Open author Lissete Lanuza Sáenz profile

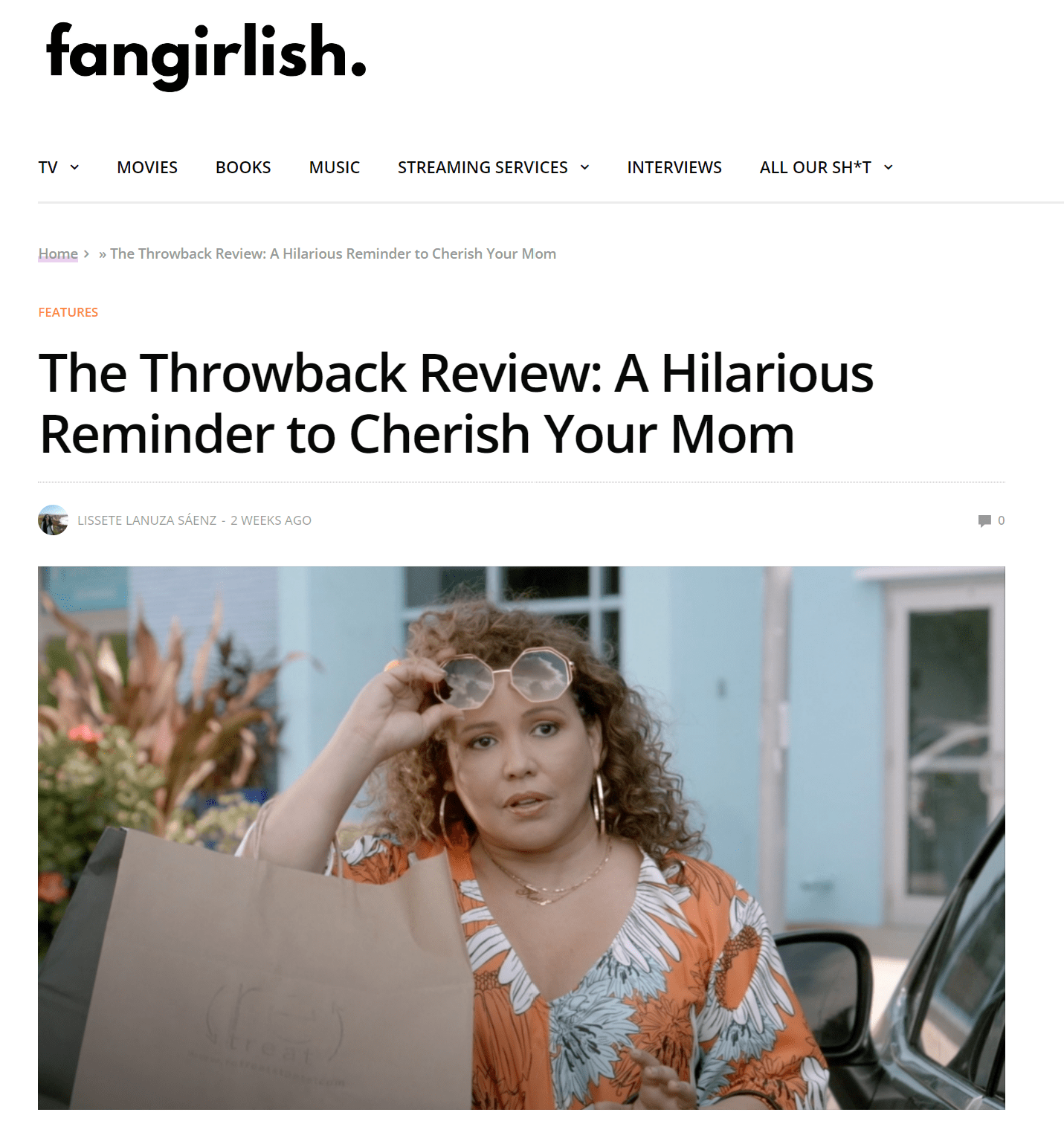pos(147,520)
